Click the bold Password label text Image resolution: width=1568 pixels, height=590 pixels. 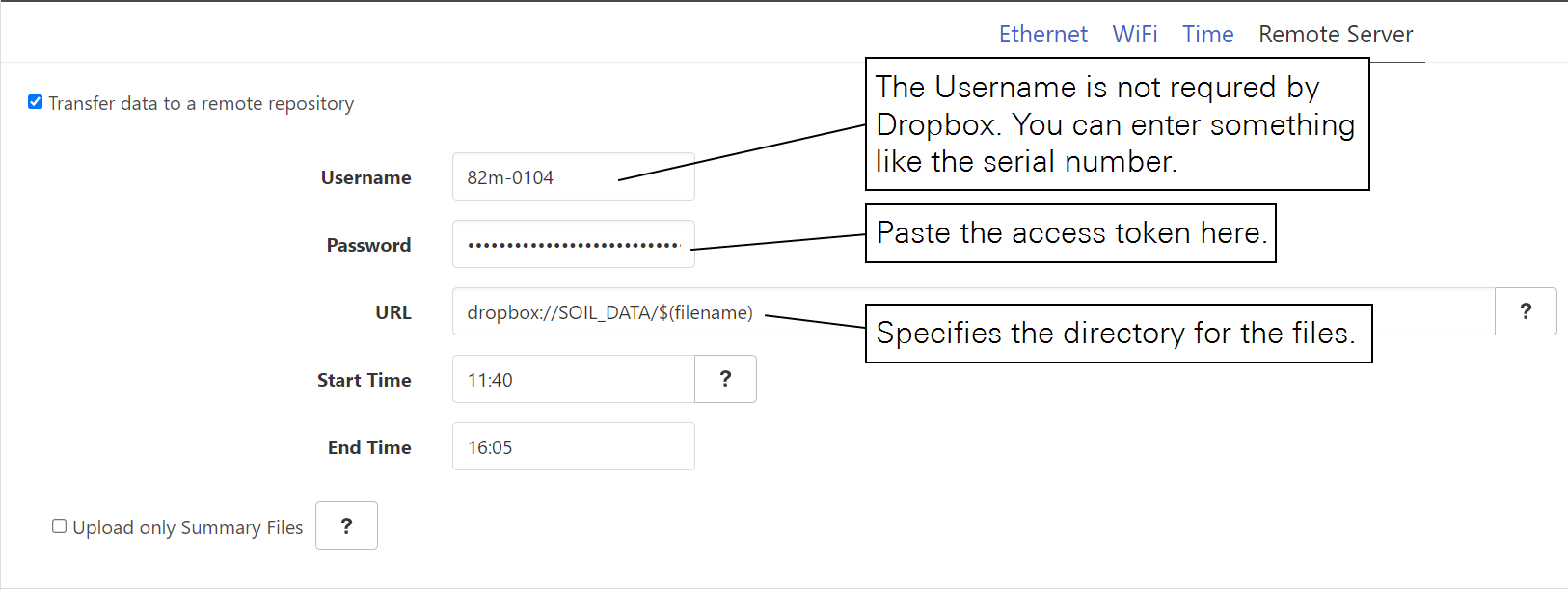point(368,245)
